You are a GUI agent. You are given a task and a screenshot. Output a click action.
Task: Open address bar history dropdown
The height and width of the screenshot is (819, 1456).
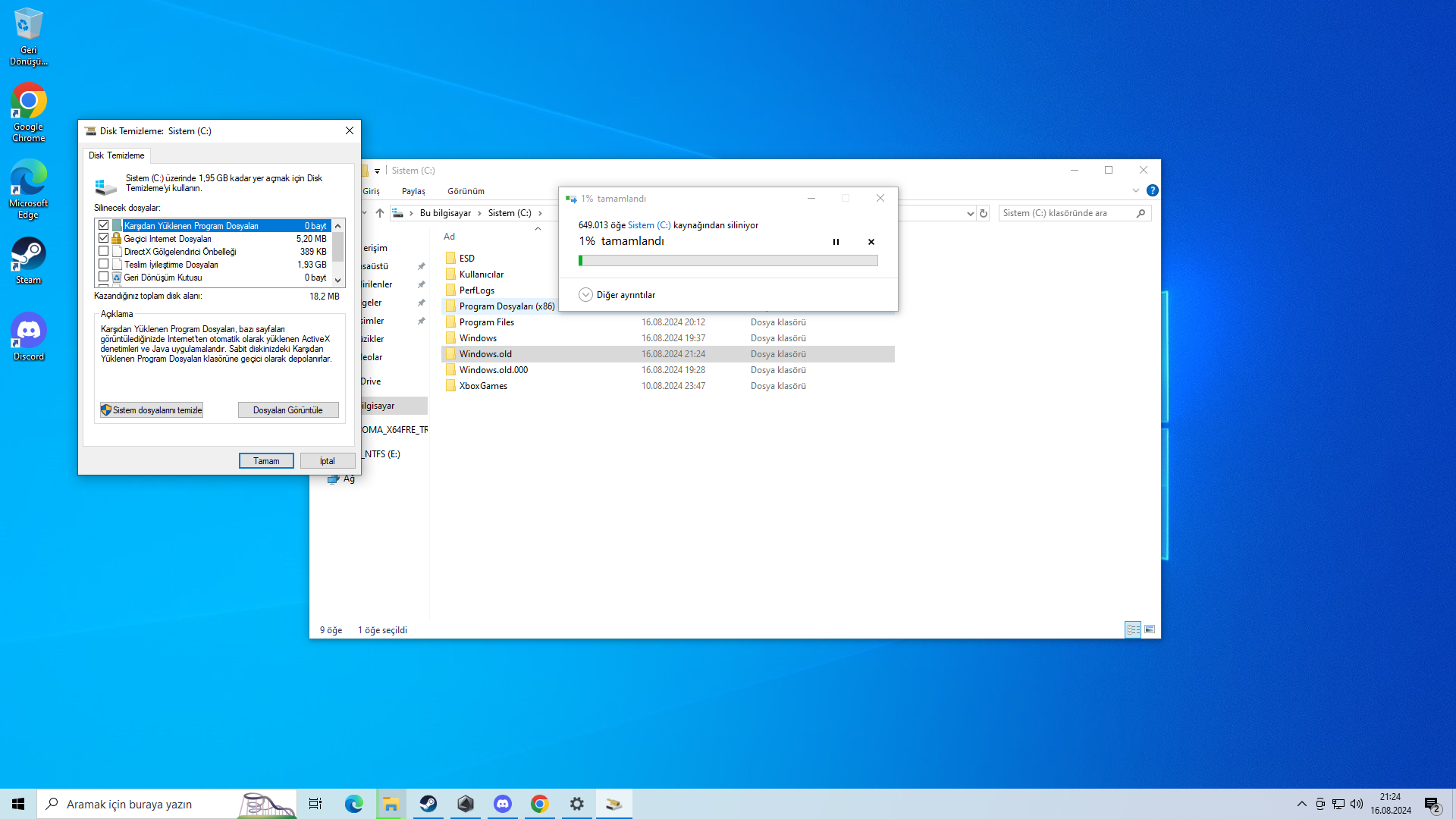point(970,214)
